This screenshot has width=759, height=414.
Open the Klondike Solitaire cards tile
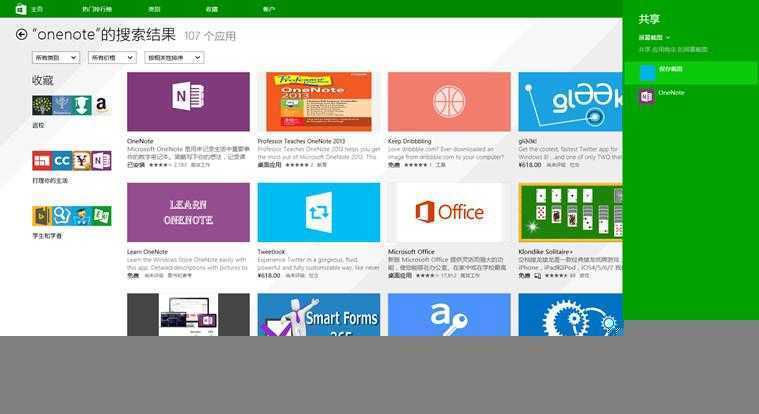[x=570, y=212]
